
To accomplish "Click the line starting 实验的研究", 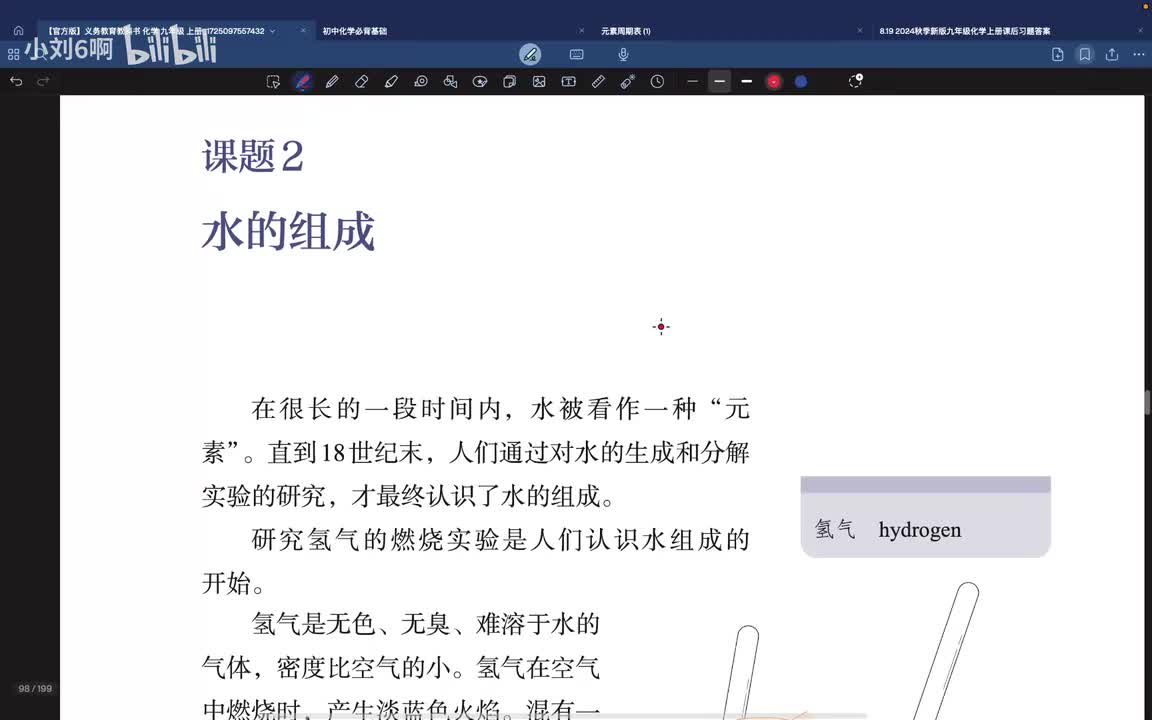I will 408,497.
